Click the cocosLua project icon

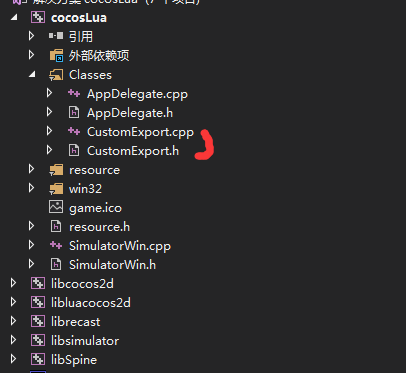[38, 17]
